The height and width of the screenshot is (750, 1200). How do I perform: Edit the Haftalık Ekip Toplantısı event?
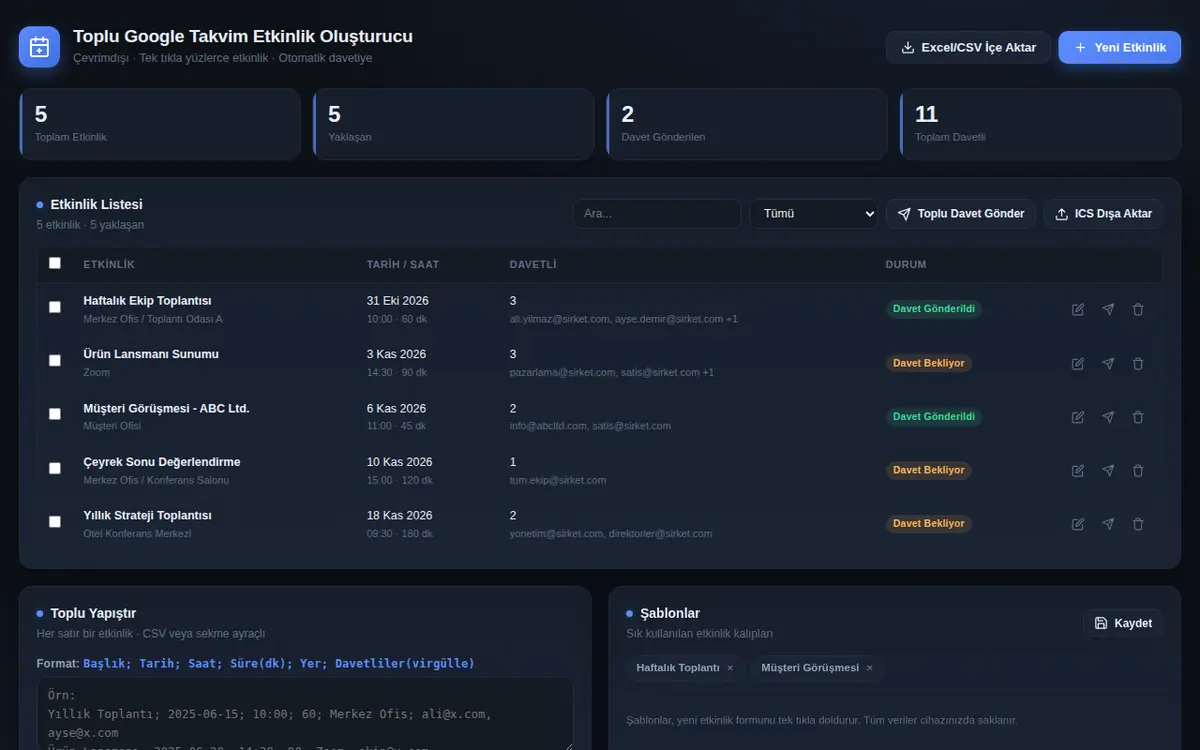click(1078, 310)
